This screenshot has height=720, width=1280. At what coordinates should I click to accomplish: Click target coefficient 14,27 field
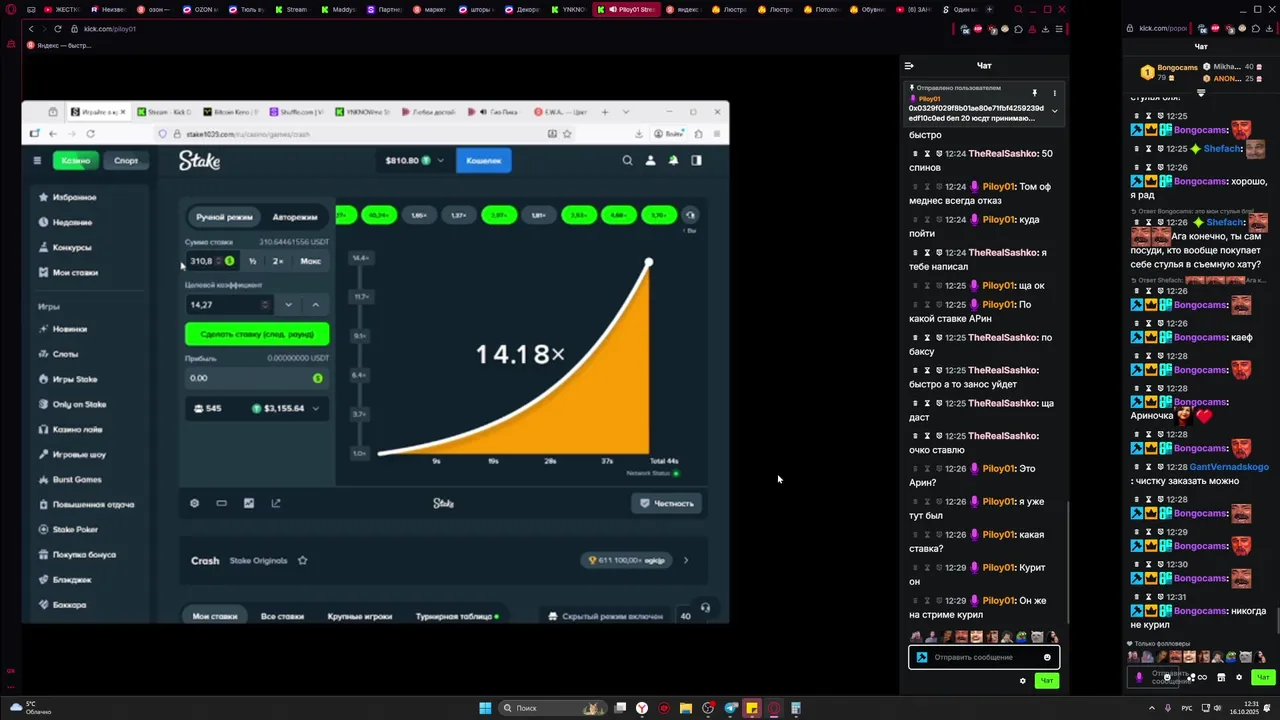point(229,305)
